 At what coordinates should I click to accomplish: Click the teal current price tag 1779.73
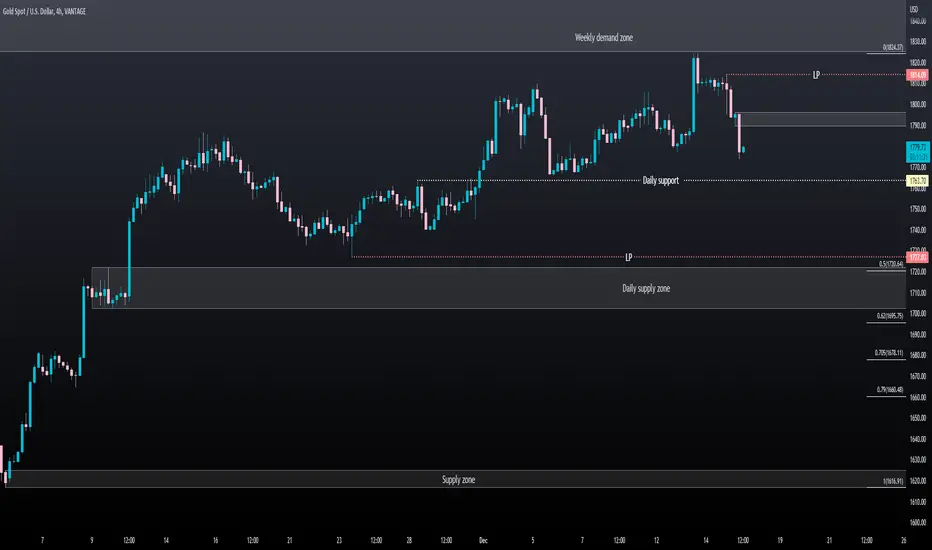click(x=918, y=152)
